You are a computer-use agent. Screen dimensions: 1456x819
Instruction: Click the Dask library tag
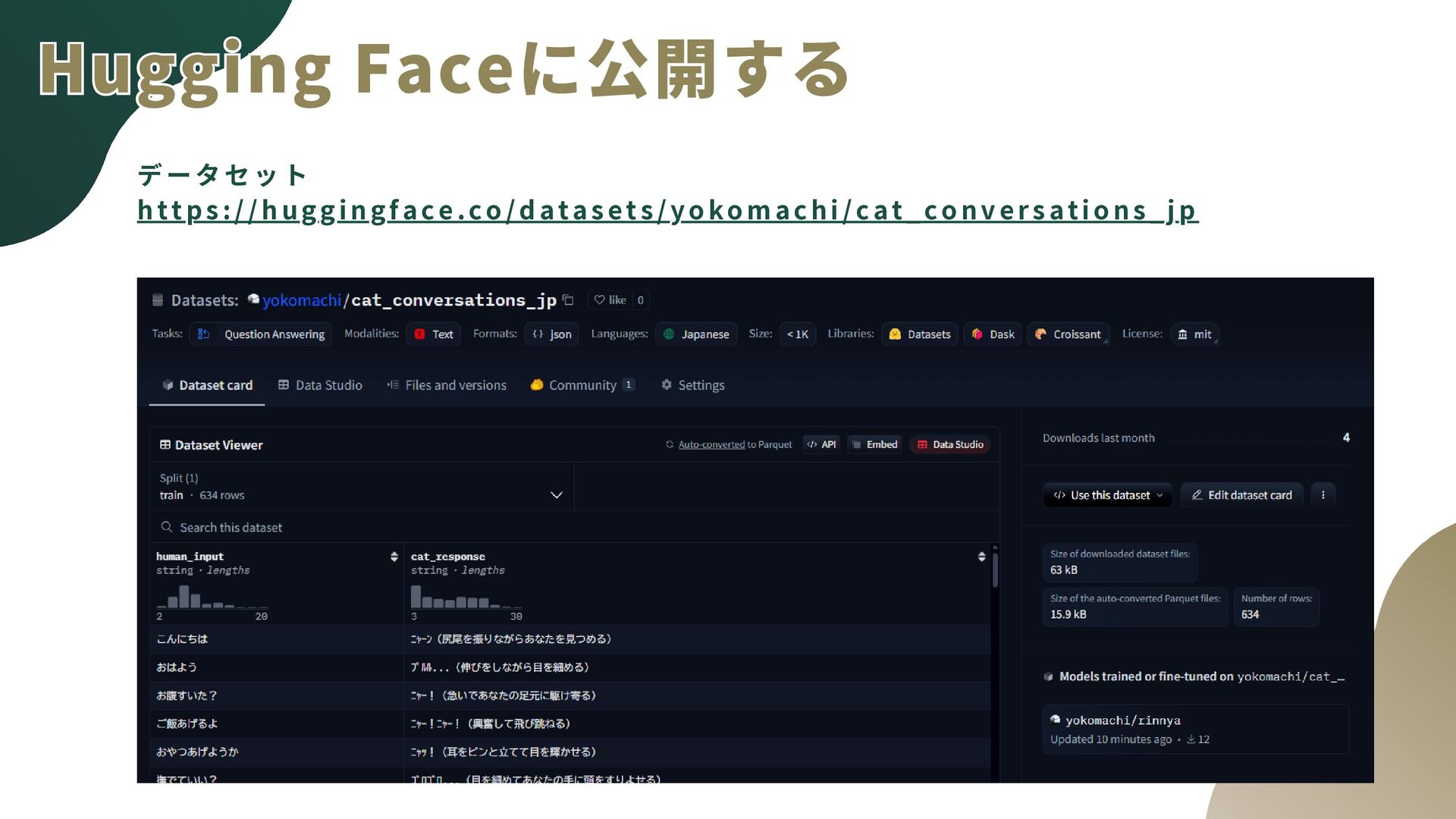pyautogui.click(x=993, y=334)
